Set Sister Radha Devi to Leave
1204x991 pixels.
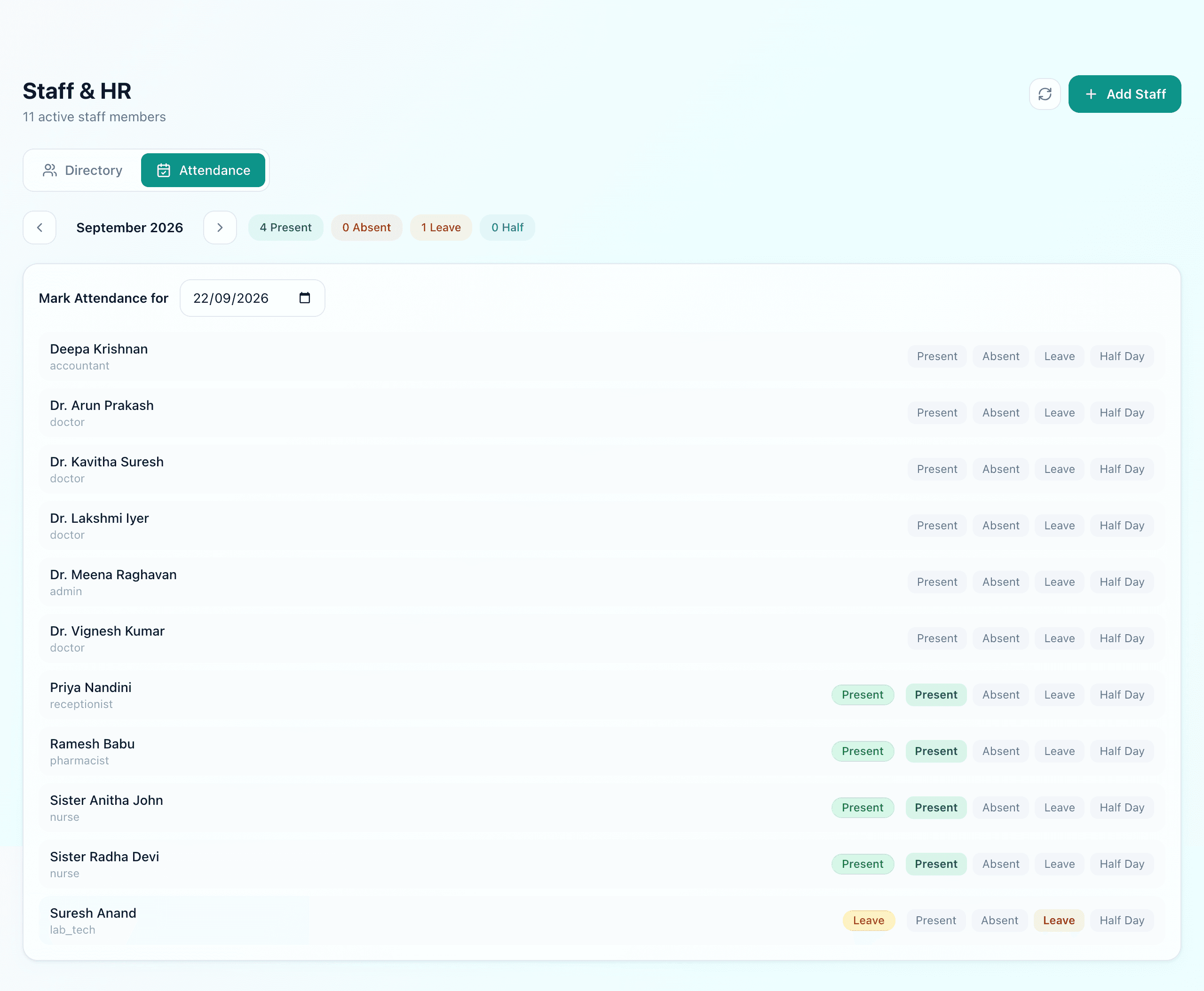[x=1060, y=864]
